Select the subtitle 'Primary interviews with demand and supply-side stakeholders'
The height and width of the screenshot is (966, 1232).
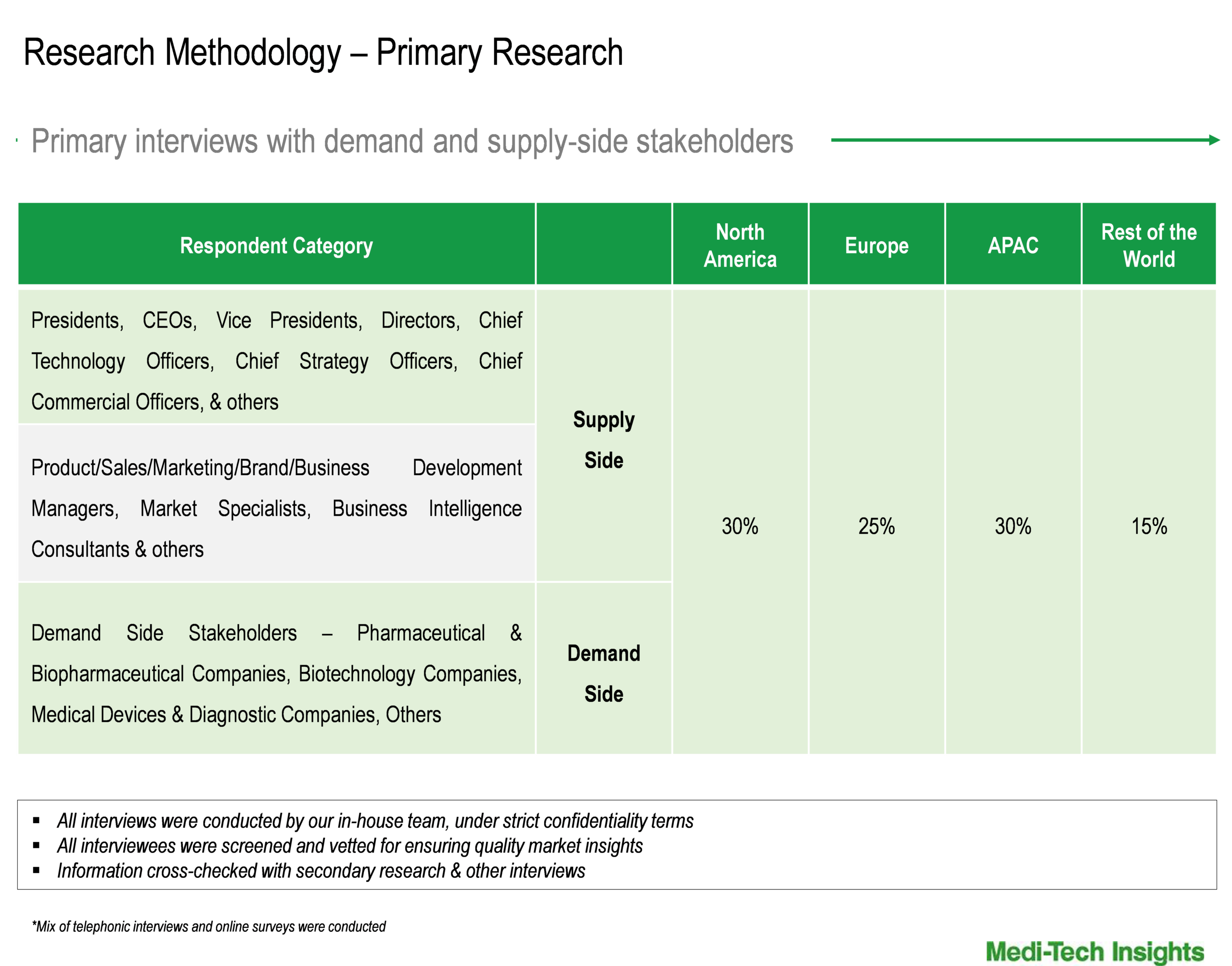click(412, 142)
